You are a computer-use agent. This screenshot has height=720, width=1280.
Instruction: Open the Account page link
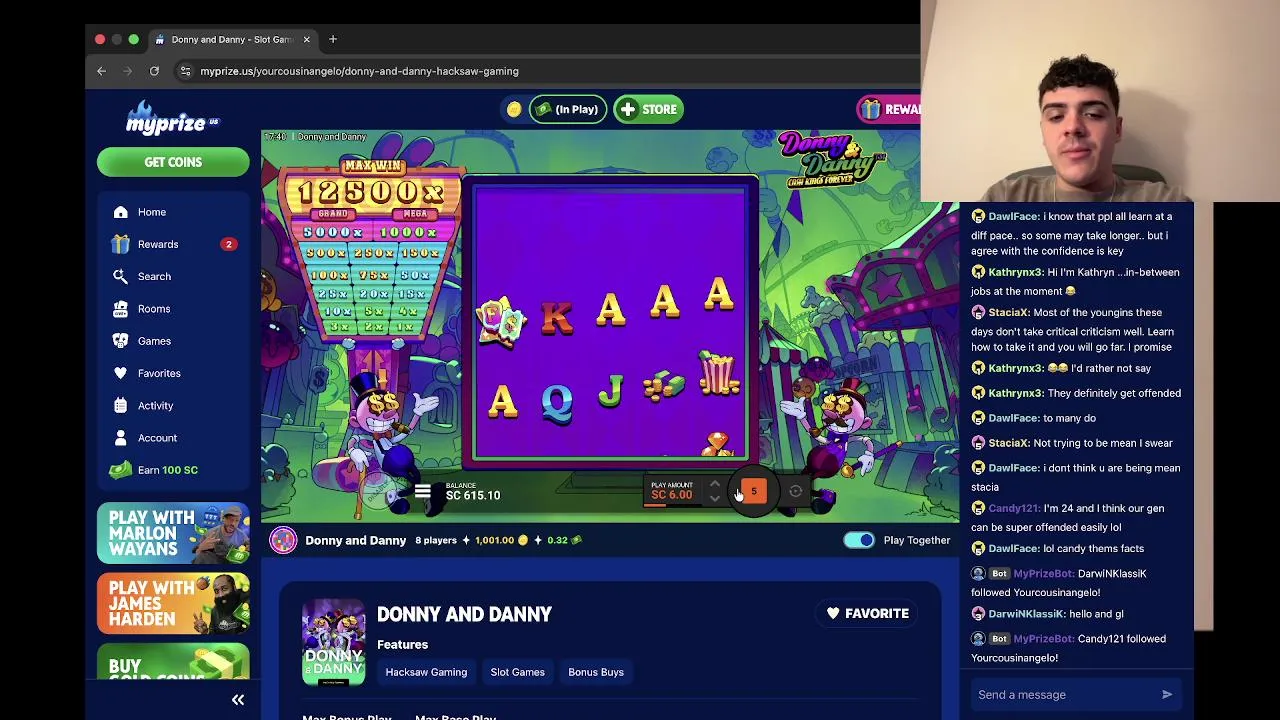[x=157, y=438]
